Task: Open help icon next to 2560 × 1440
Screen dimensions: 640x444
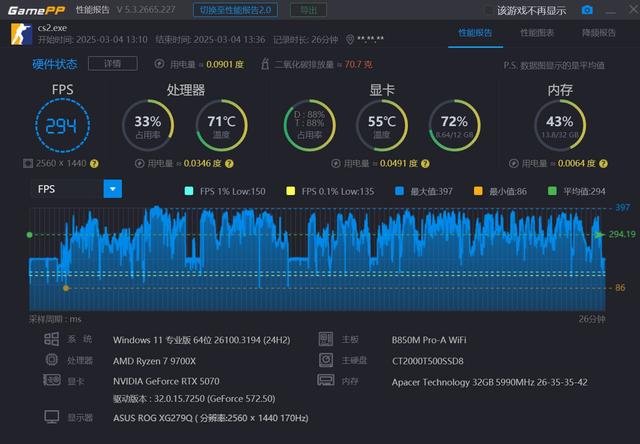Action: pyautogui.click(x=94, y=164)
